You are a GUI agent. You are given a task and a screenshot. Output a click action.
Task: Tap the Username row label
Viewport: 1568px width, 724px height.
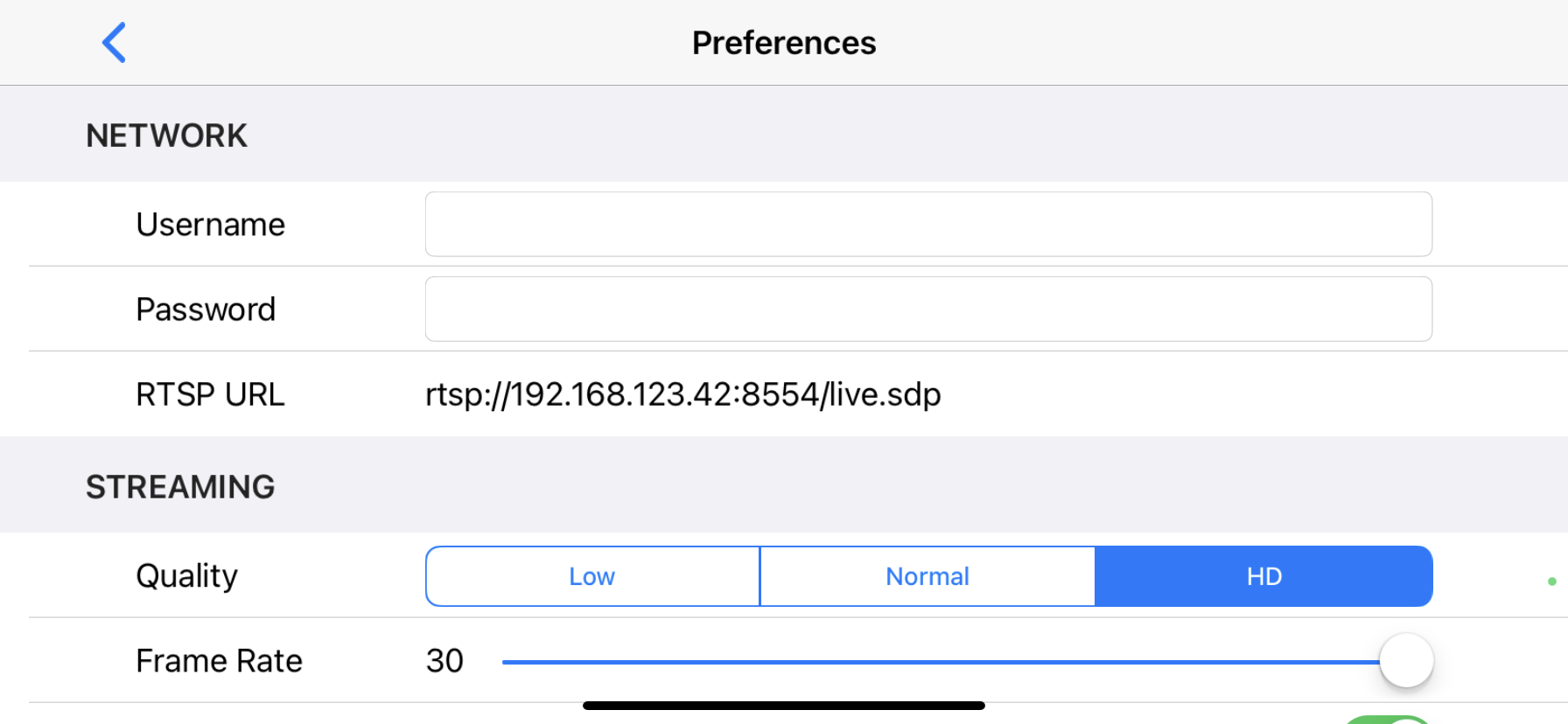[210, 225]
